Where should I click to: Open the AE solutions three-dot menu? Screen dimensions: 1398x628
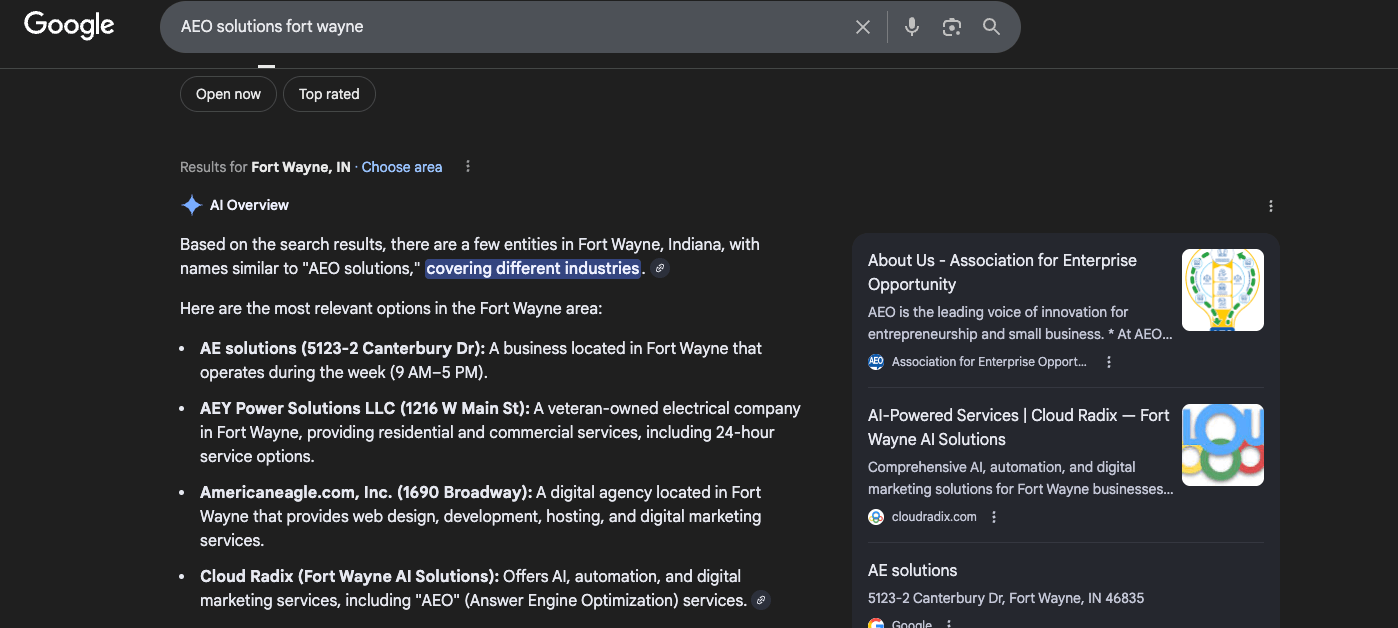(x=947, y=623)
